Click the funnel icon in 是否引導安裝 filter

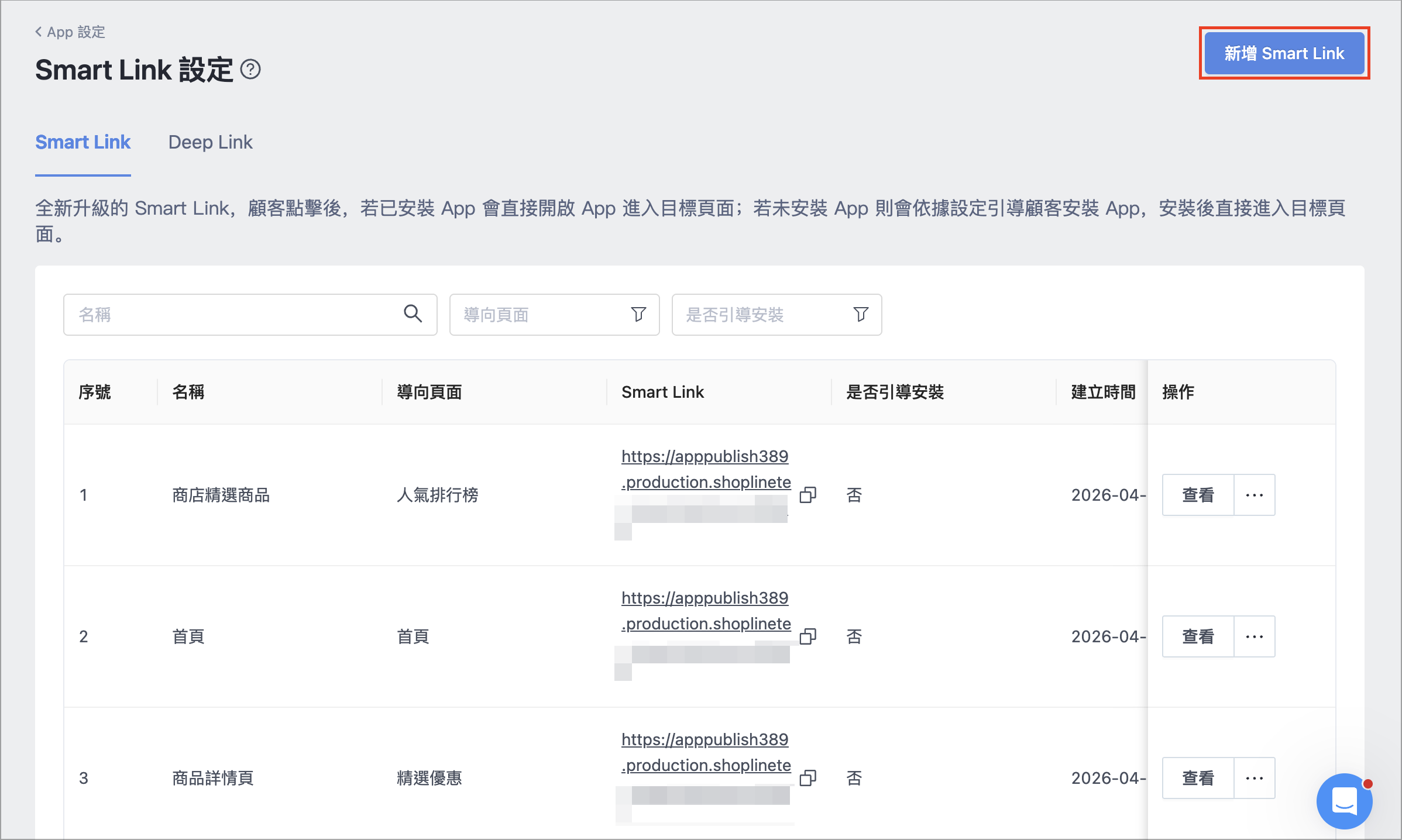(861, 315)
